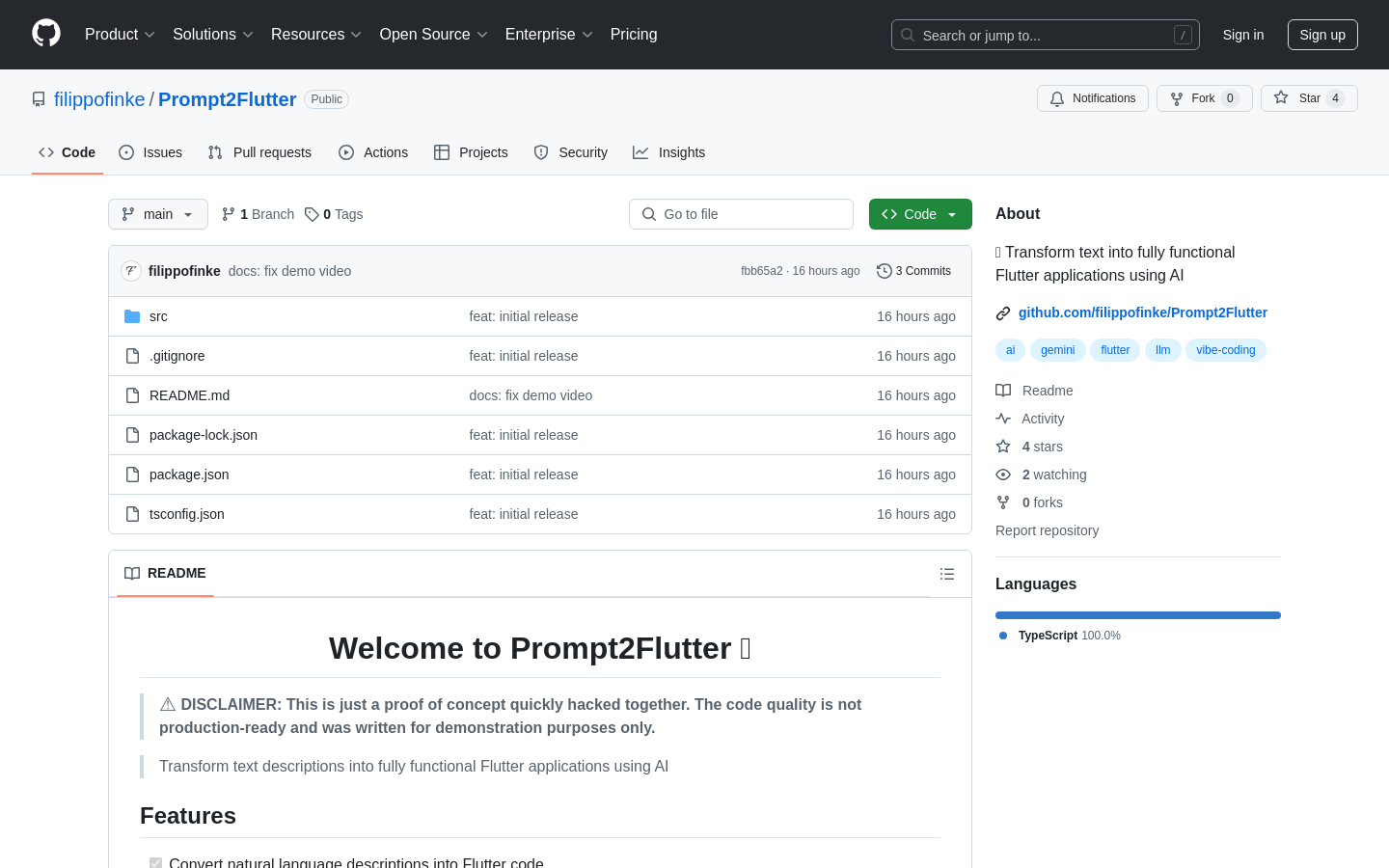This screenshot has height=868, width=1389.
Task: Open the main branch selector dropdown
Action: (158, 214)
